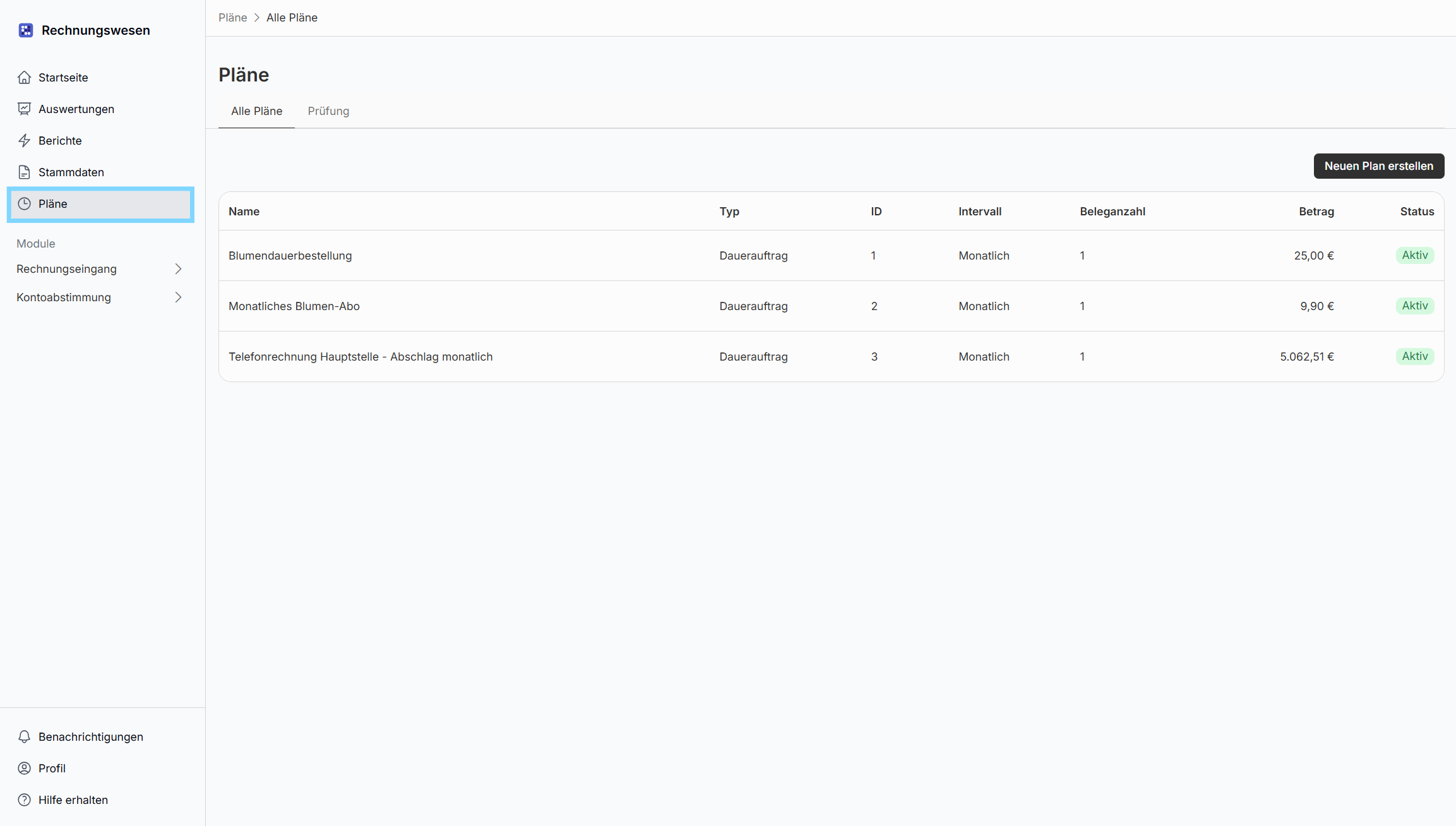The height and width of the screenshot is (826, 1456).
Task: Expand the Rechnungseingang module chevron
Action: 178,269
